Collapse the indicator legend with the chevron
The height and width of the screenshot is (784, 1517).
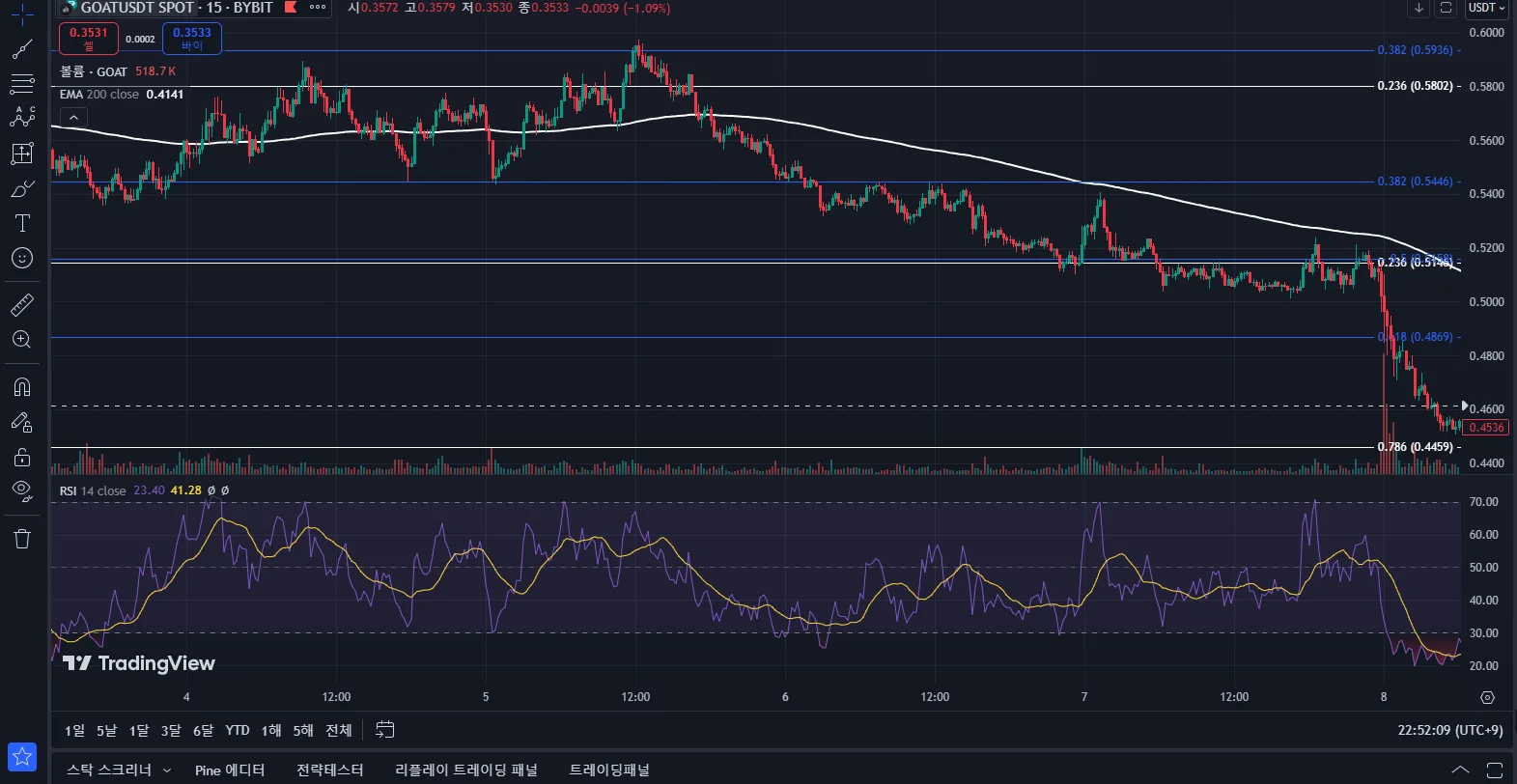coord(73,118)
